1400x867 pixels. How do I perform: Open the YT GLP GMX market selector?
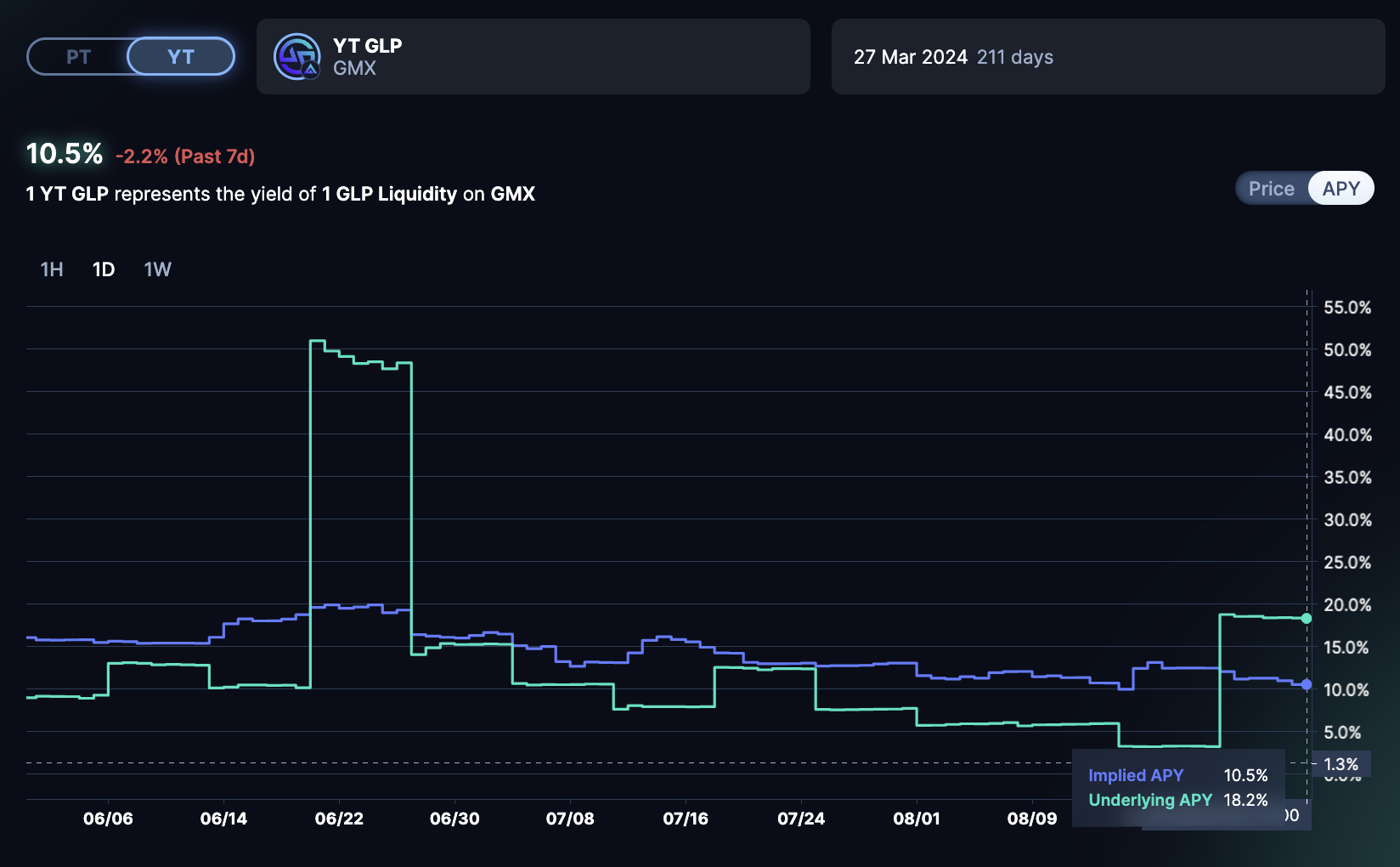pyautogui.click(x=533, y=57)
